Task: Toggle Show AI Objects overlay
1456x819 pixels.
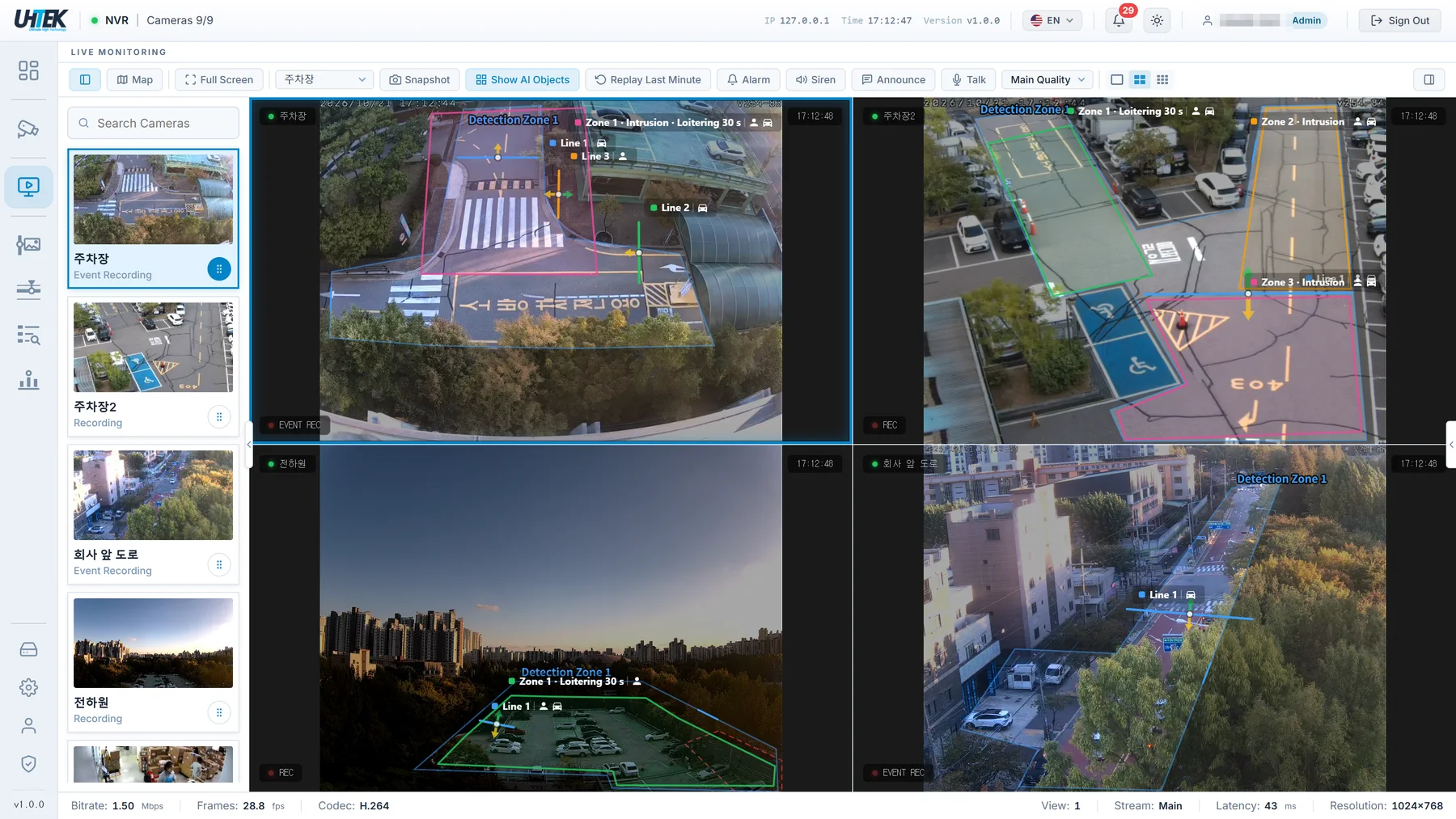Action: pos(523,79)
